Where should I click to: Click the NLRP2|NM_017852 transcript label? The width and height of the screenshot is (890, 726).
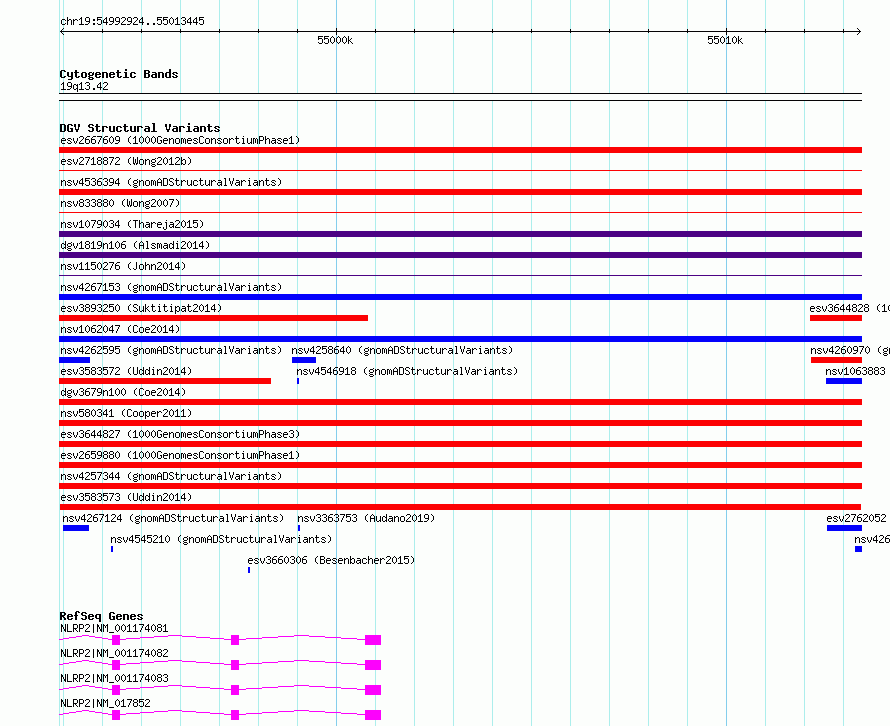click(x=105, y=703)
